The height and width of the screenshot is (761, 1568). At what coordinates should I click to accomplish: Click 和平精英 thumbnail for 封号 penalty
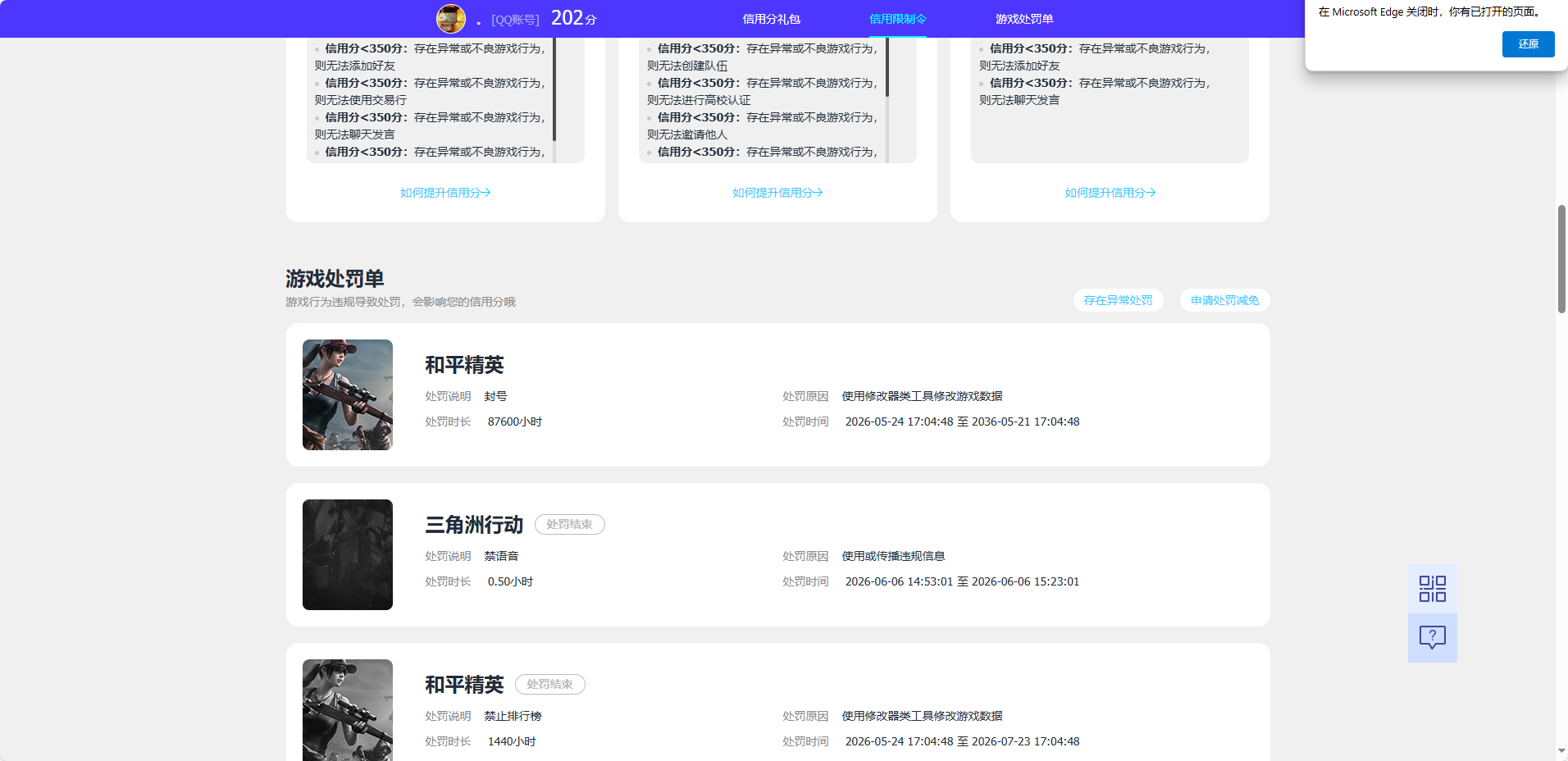pyautogui.click(x=348, y=394)
